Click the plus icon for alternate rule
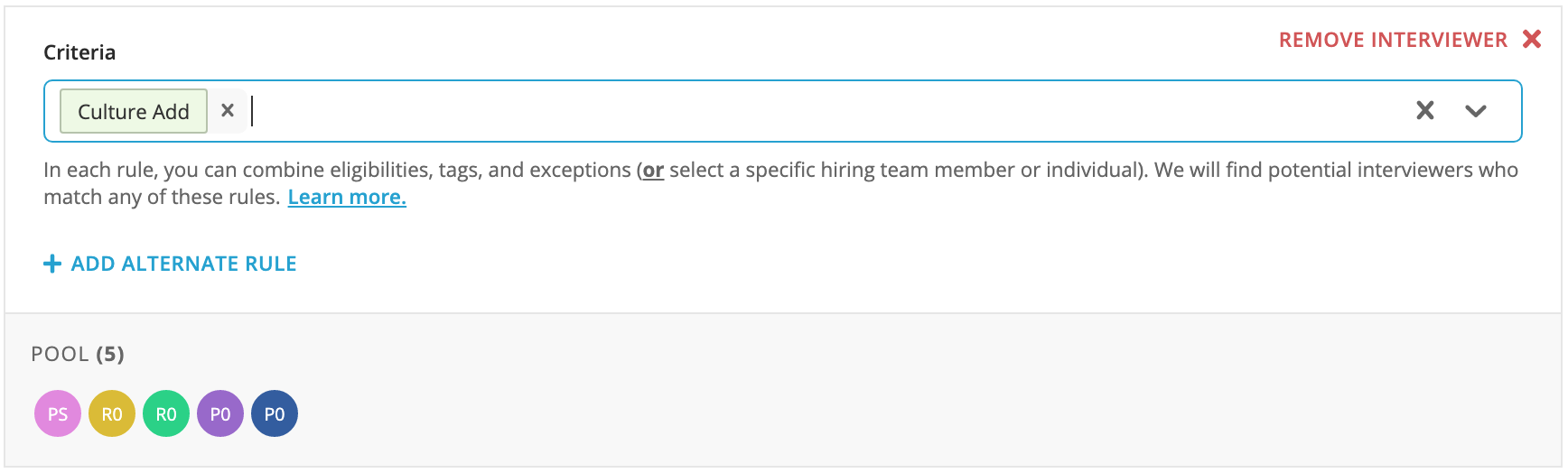 52,264
